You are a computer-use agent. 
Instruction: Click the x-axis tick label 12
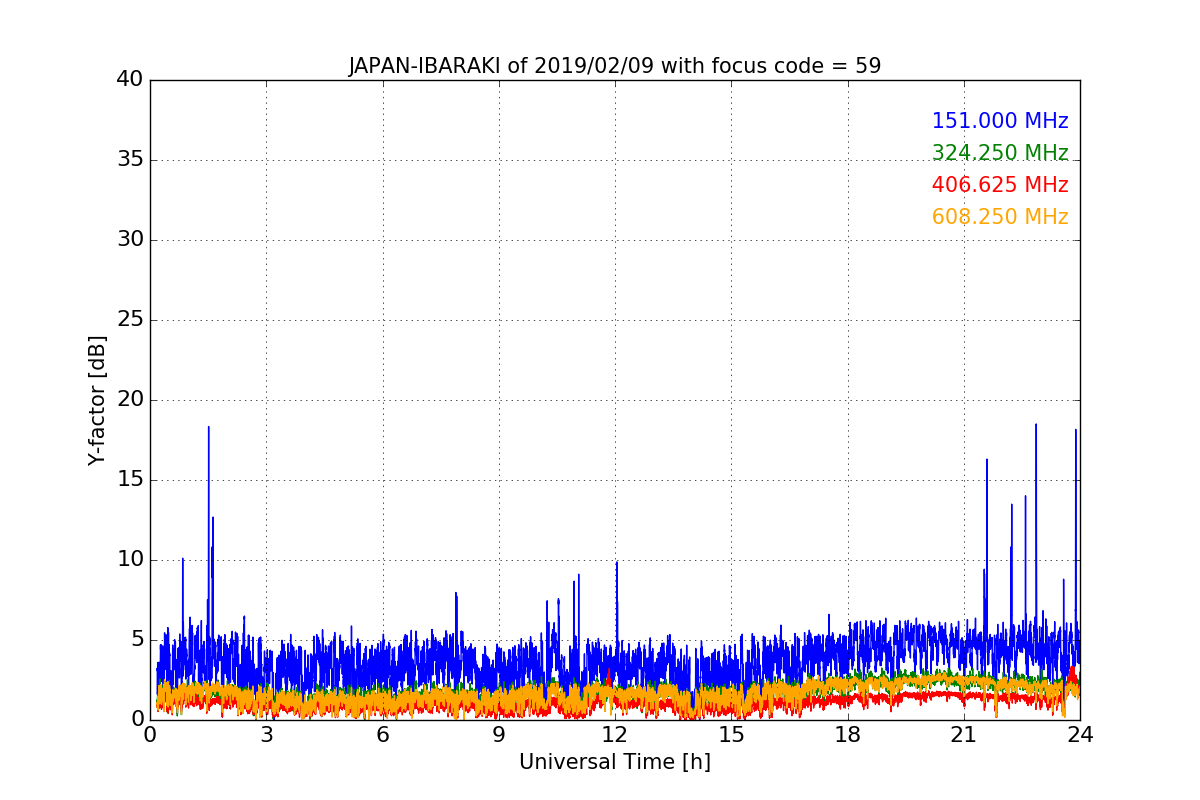(615, 735)
